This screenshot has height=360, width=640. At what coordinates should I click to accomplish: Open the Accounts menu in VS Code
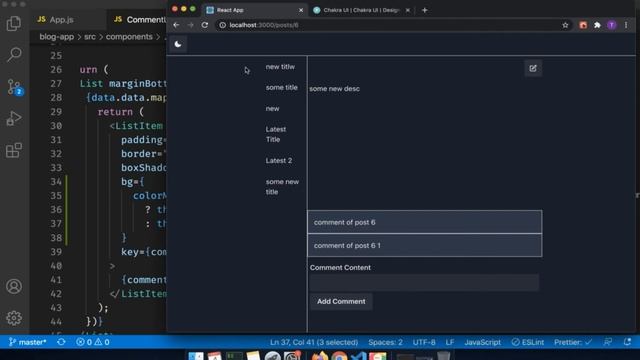click(14, 286)
